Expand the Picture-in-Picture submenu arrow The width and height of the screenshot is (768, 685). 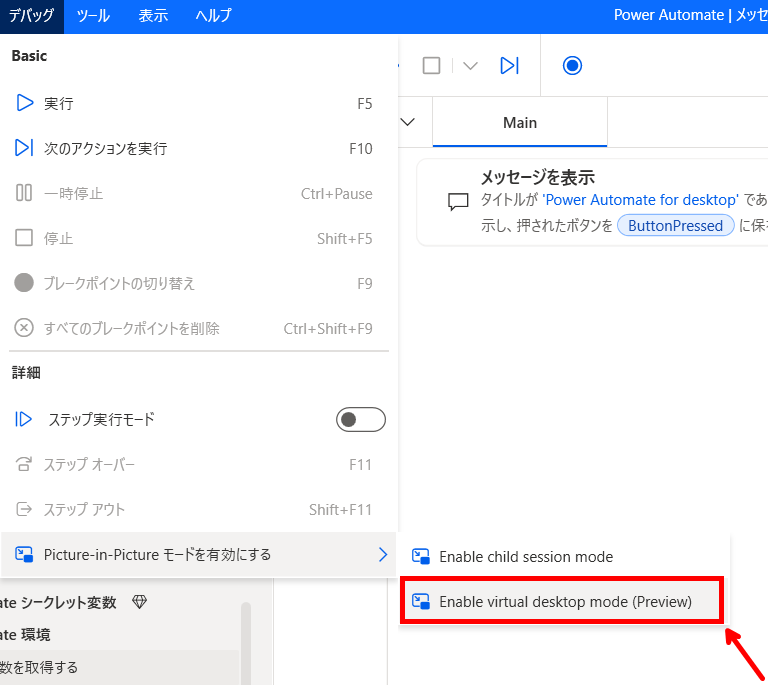pyautogui.click(x=382, y=554)
